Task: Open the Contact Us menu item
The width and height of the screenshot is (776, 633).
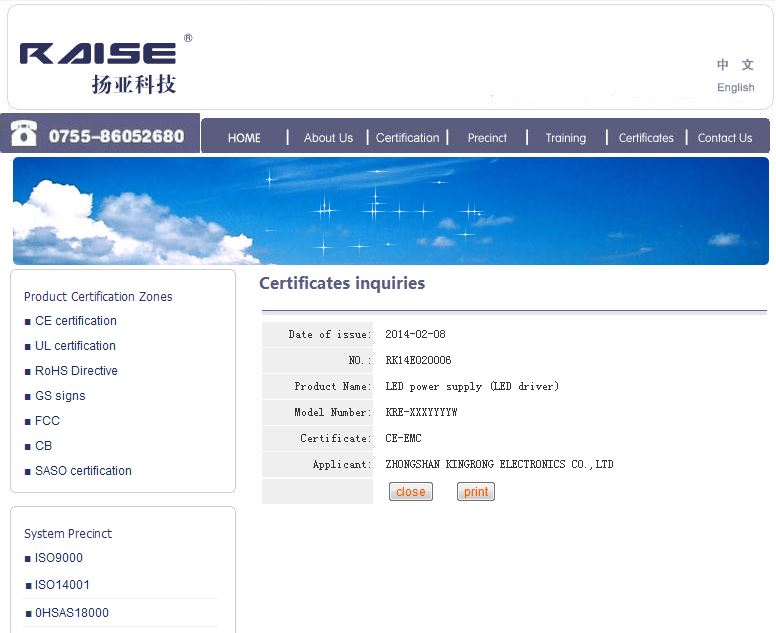Action: click(725, 138)
